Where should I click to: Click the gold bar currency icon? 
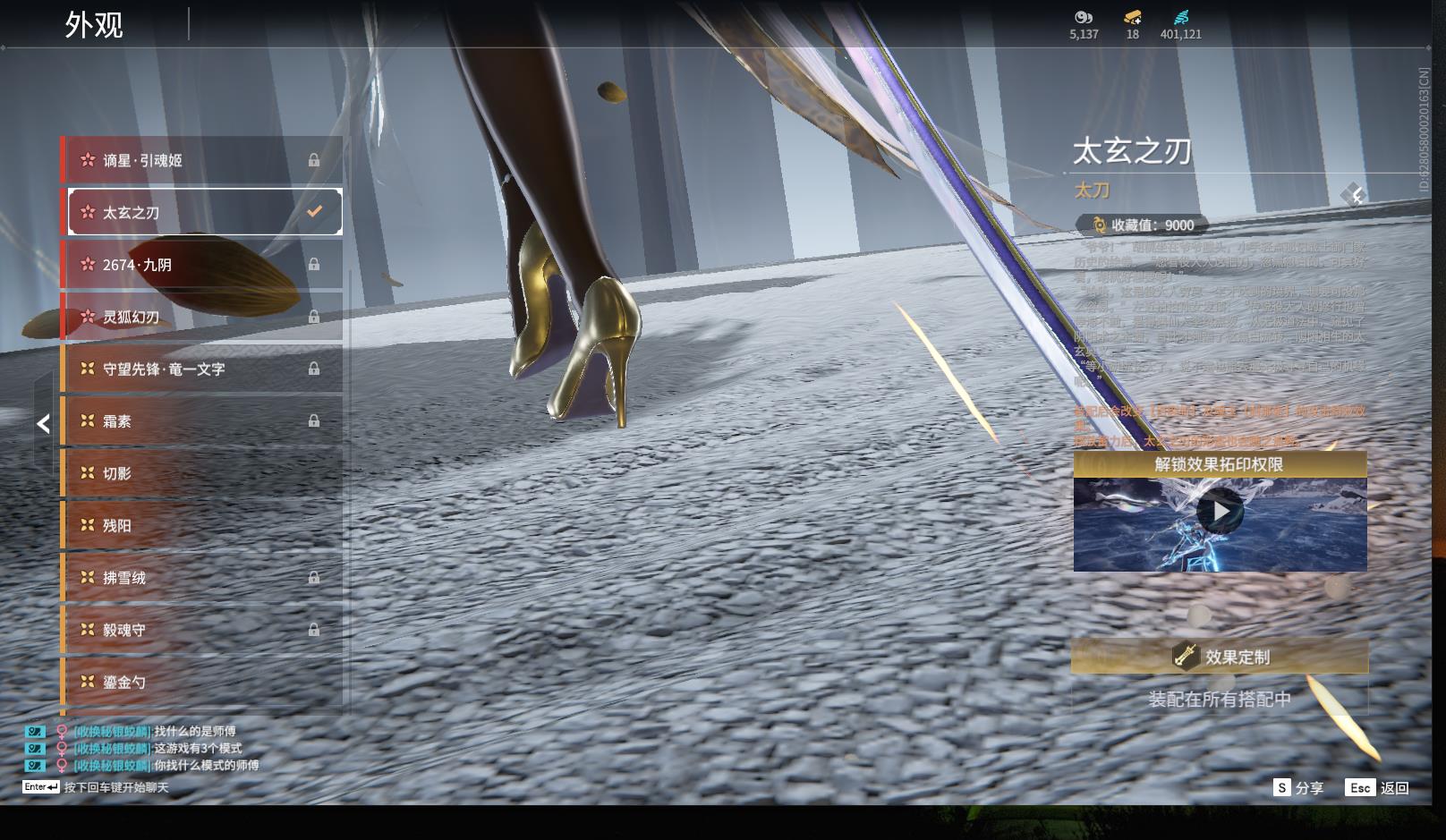pos(1132,17)
